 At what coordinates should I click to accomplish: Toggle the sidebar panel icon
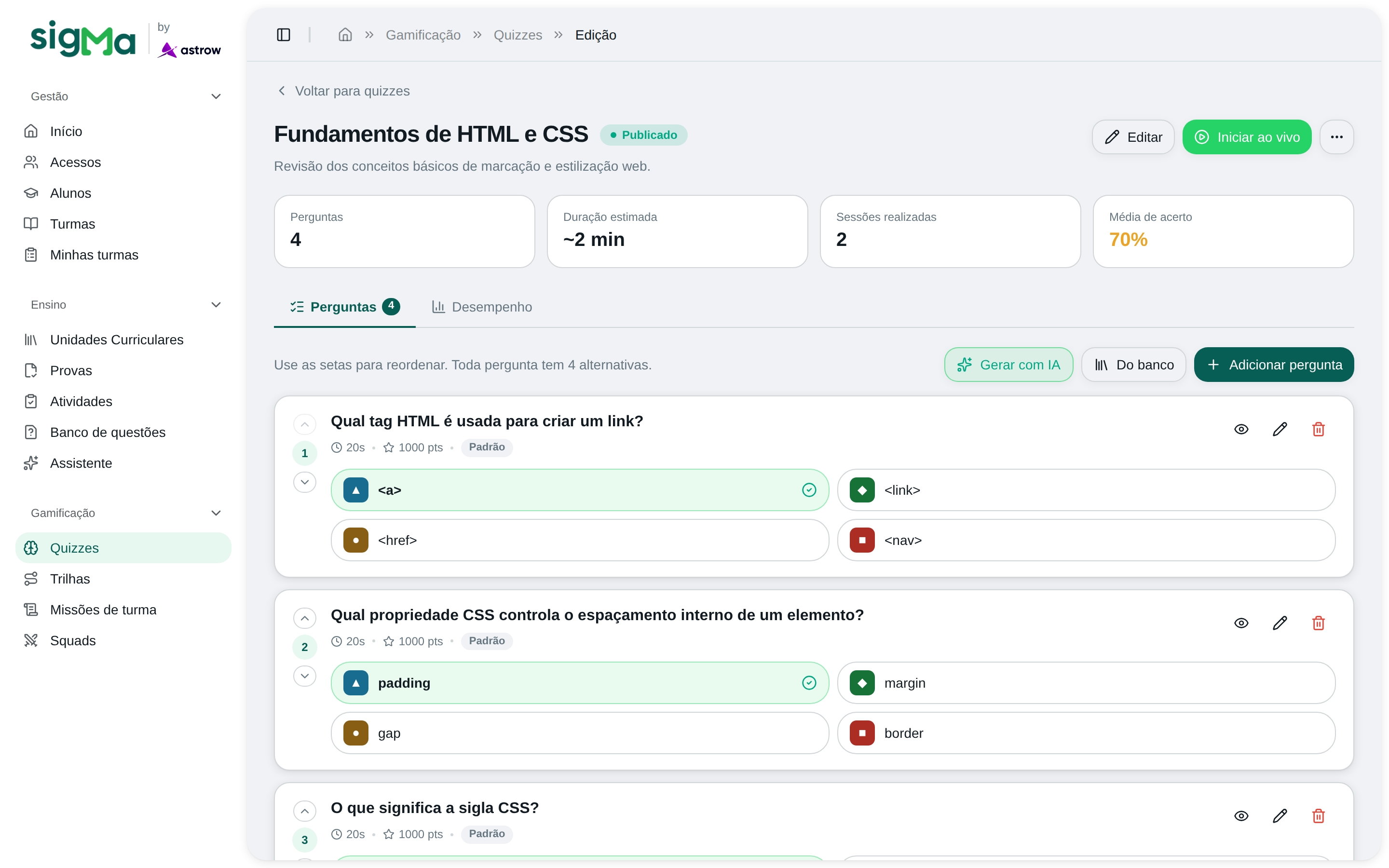tap(284, 35)
